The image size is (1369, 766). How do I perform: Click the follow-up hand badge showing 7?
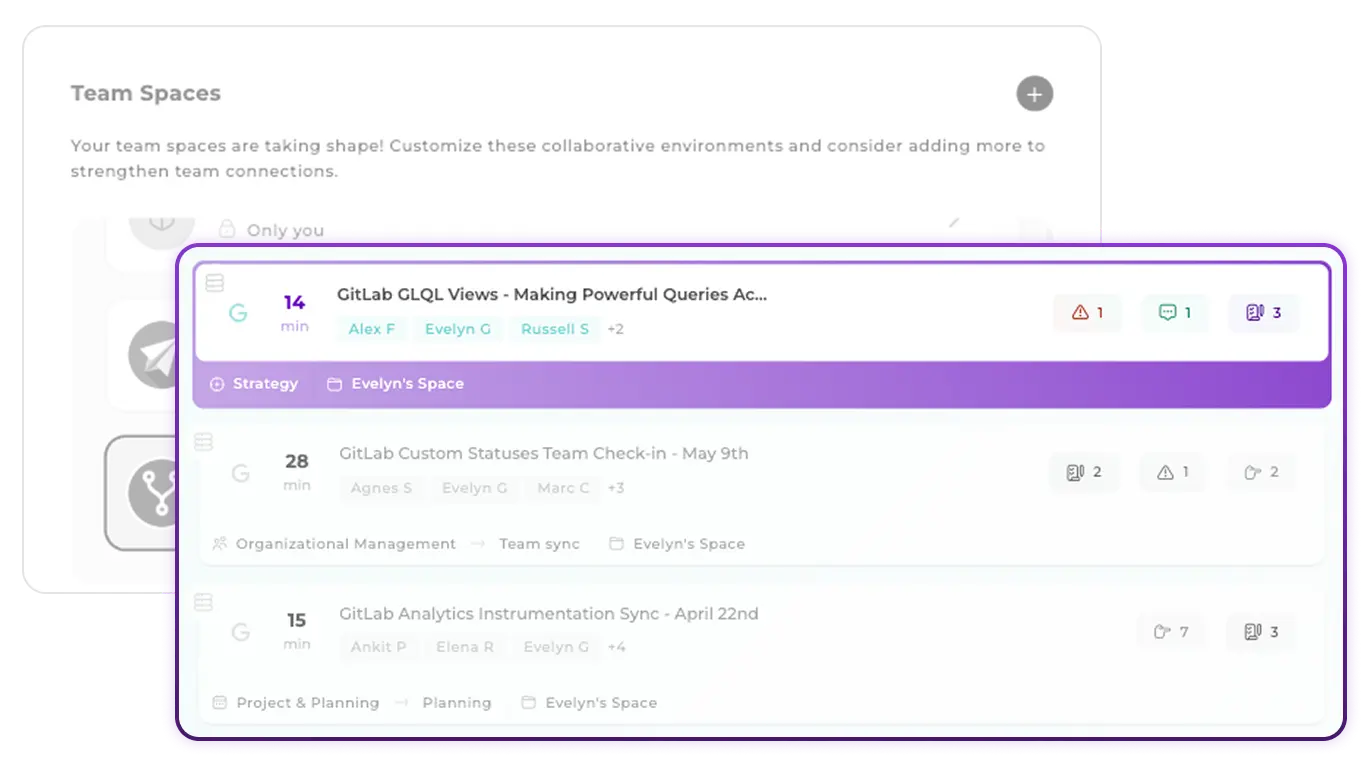1170,631
